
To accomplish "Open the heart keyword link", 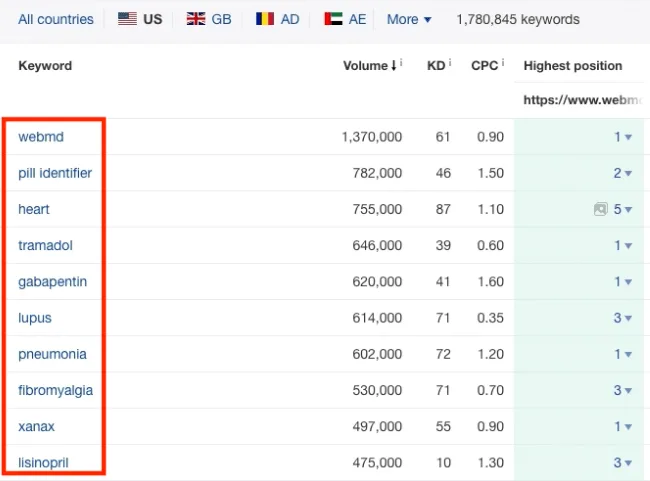I will (x=34, y=209).
